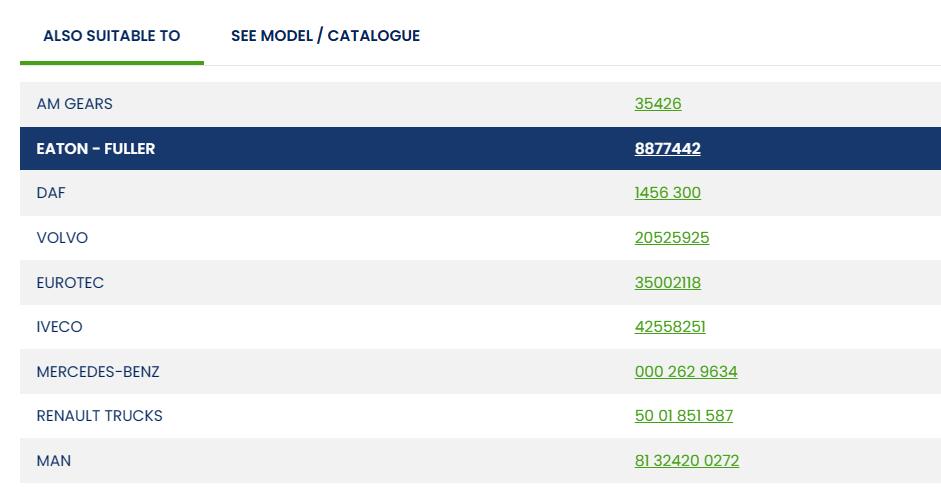Click Volvo part number 20525925
The height and width of the screenshot is (500, 941).
(672, 238)
